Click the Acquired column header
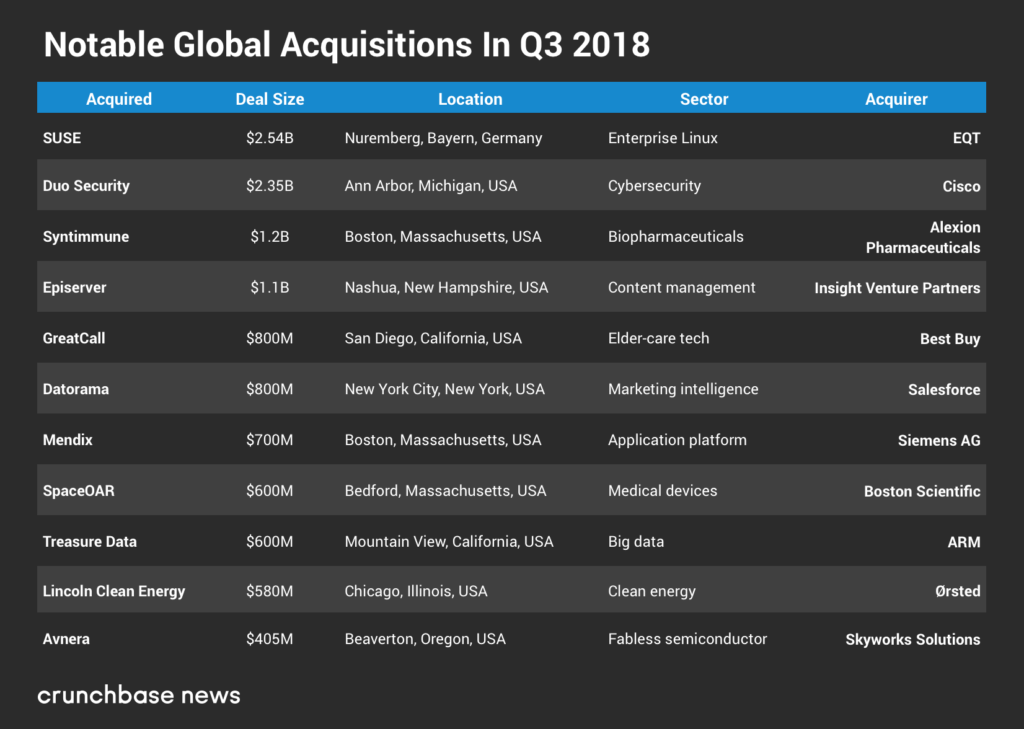1024x729 pixels. [x=119, y=99]
